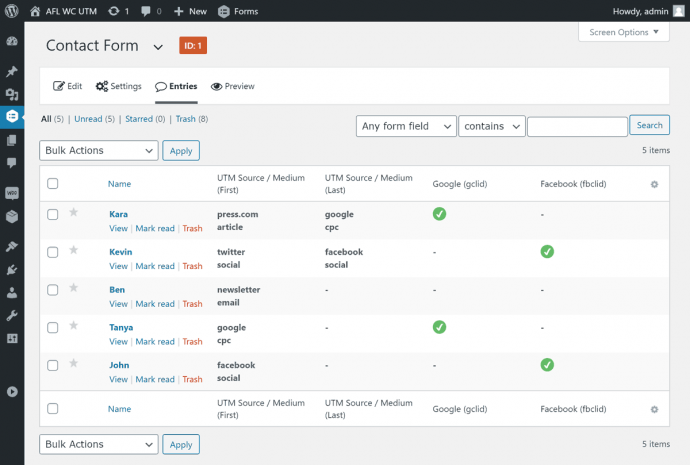Open the John entry name link

(119, 365)
